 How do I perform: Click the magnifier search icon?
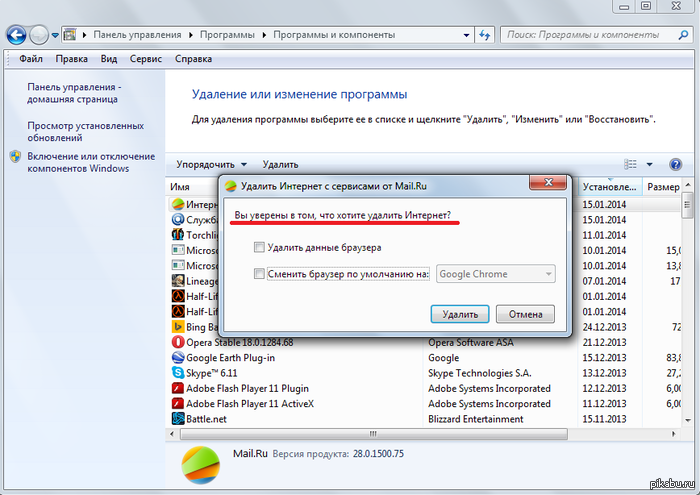tap(683, 35)
